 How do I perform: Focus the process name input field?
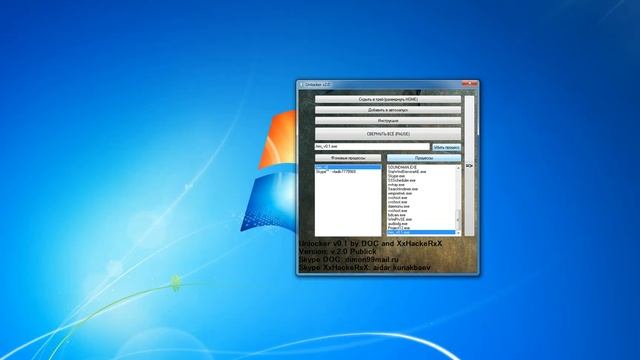click(372, 146)
